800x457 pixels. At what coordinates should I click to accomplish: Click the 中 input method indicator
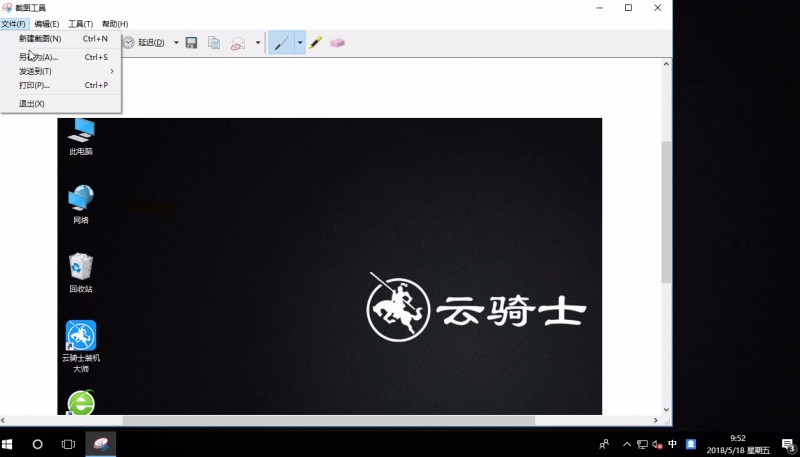pos(672,444)
